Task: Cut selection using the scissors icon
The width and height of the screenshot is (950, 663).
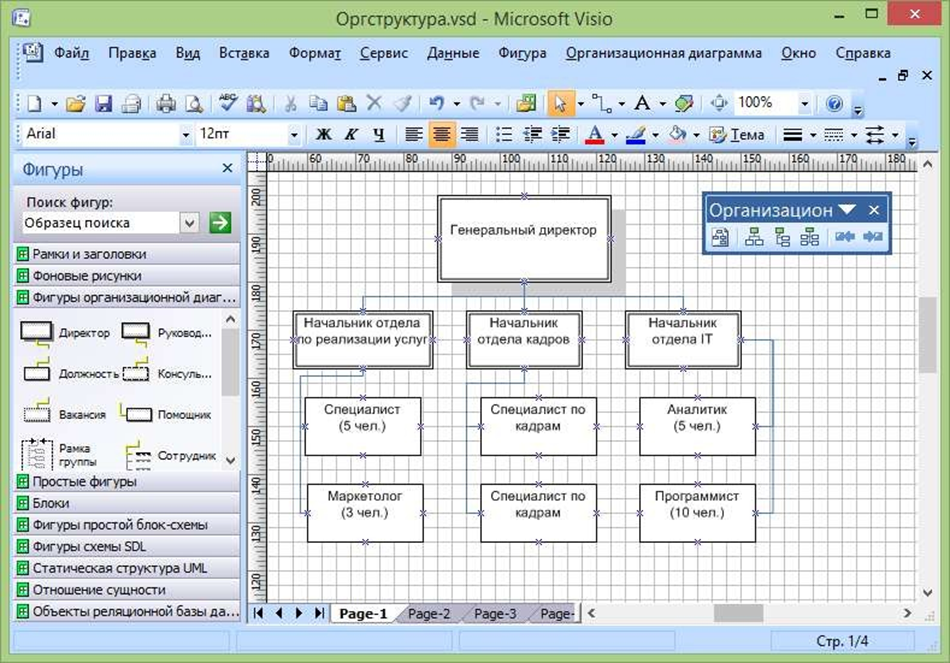Action: [x=290, y=104]
